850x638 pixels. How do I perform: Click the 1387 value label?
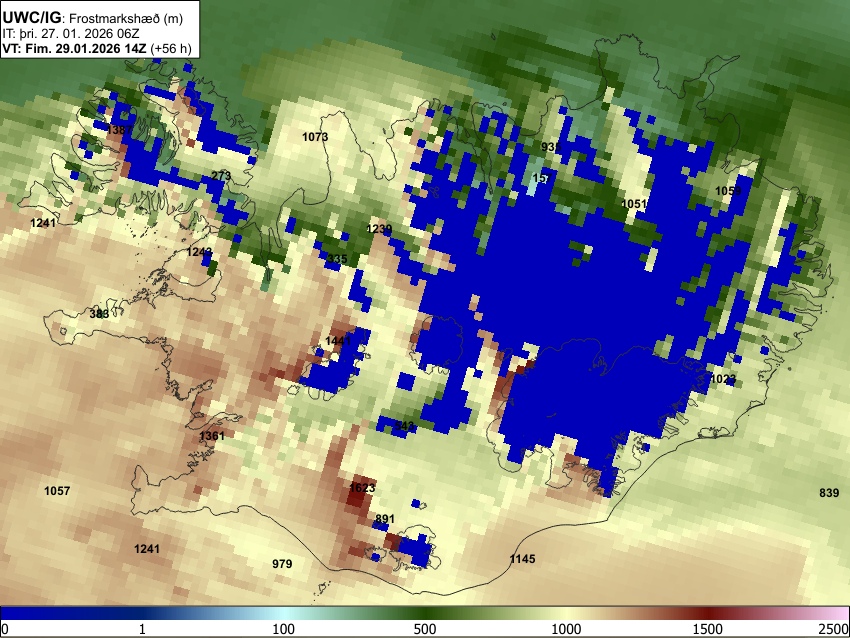point(119,130)
